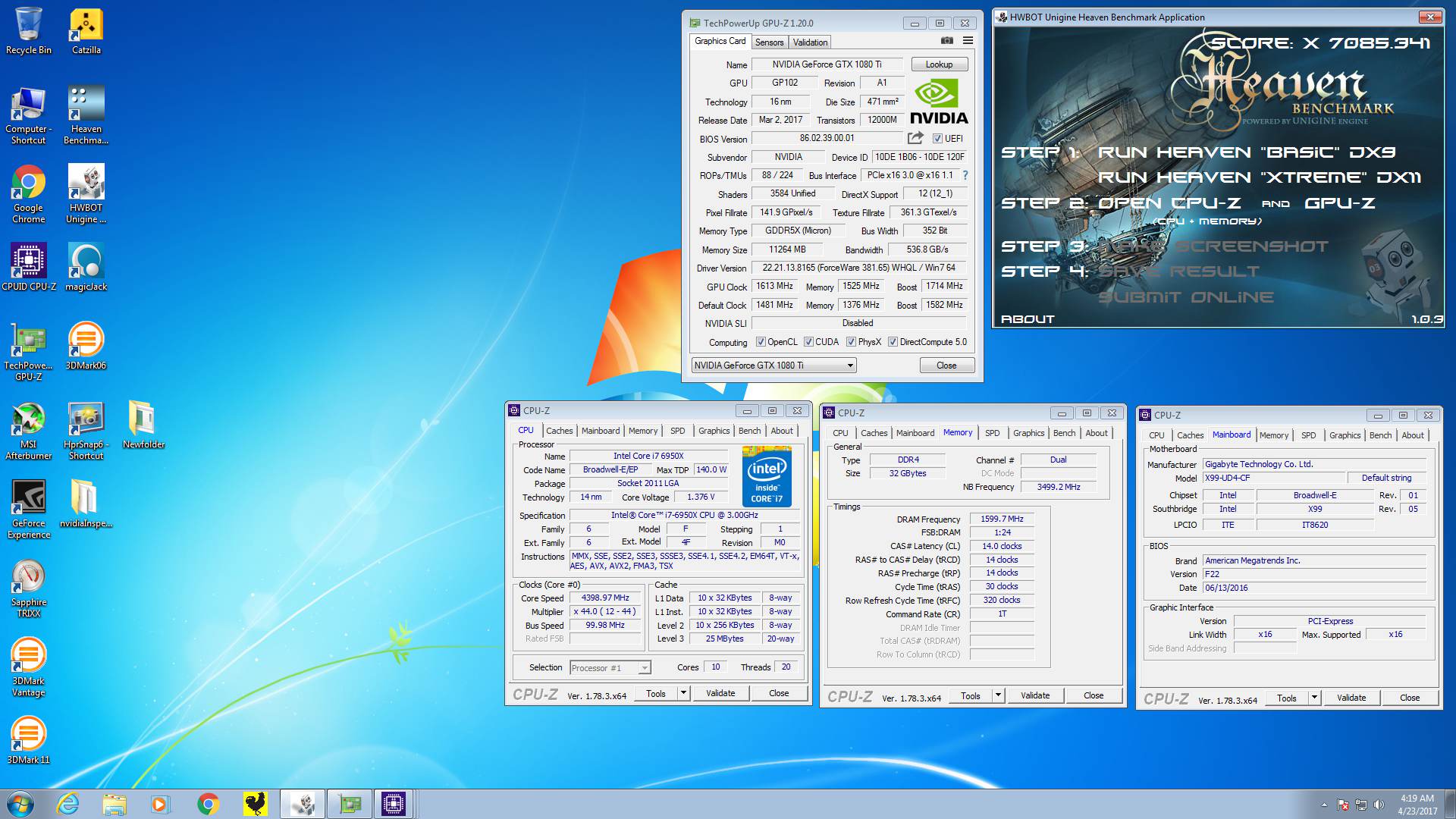Open About tab in Memory CPU-Z window
This screenshot has height=819, width=1456.
[x=1097, y=433]
